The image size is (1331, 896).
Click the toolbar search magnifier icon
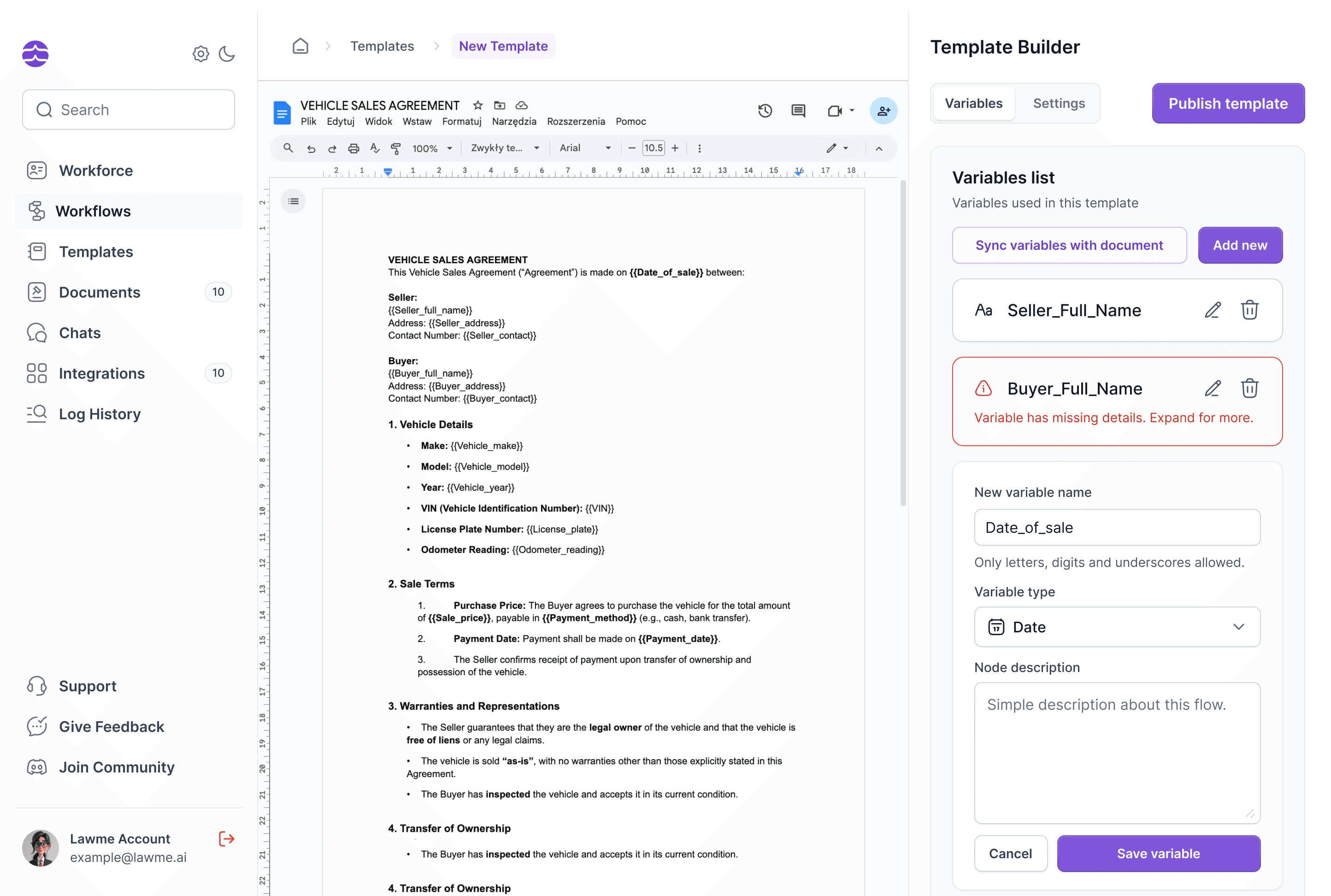click(x=288, y=148)
